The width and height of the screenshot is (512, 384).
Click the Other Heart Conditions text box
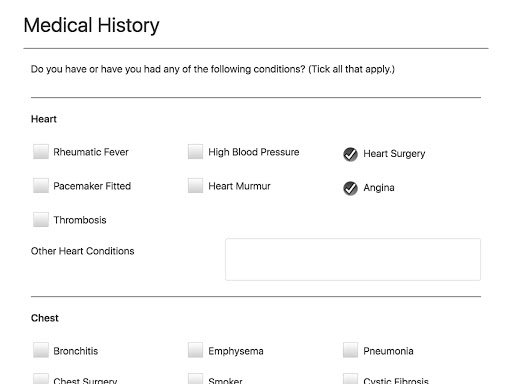pos(353,259)
